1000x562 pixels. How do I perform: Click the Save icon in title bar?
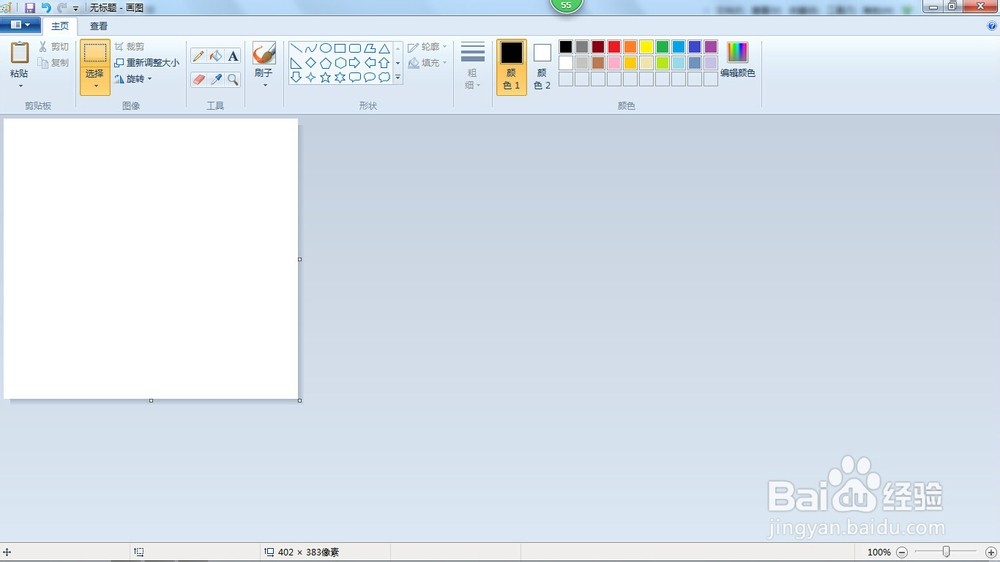[x=29, y=8]
